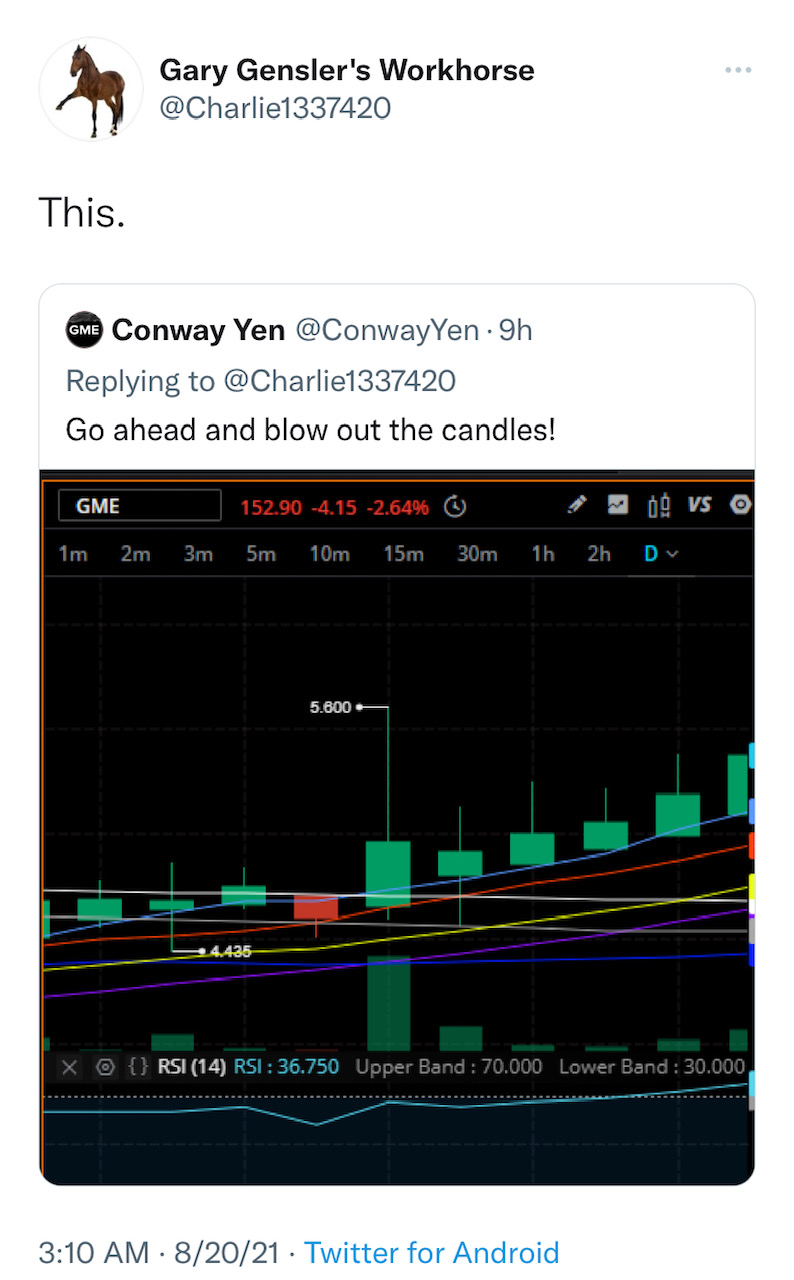Click the horse profile avatar
Screen dimensions: 794x1280
pos(91,89)
